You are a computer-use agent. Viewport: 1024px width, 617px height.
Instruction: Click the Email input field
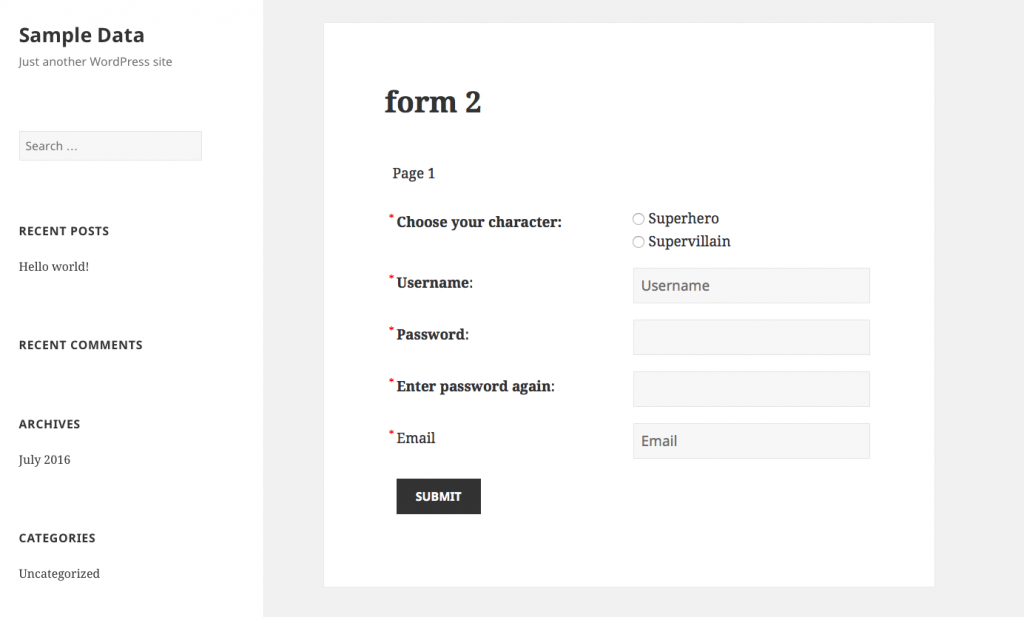click(x=751, y=440)
